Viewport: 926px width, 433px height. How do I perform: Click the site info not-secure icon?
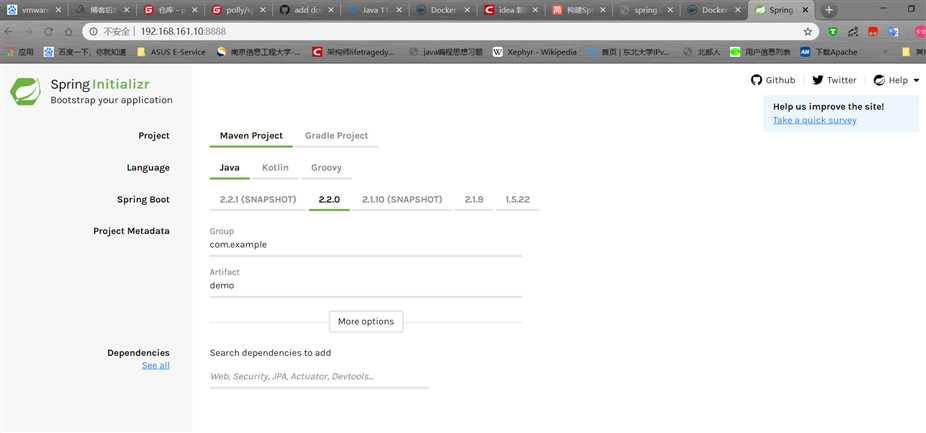pyautogui.click(x=93, y=31)
